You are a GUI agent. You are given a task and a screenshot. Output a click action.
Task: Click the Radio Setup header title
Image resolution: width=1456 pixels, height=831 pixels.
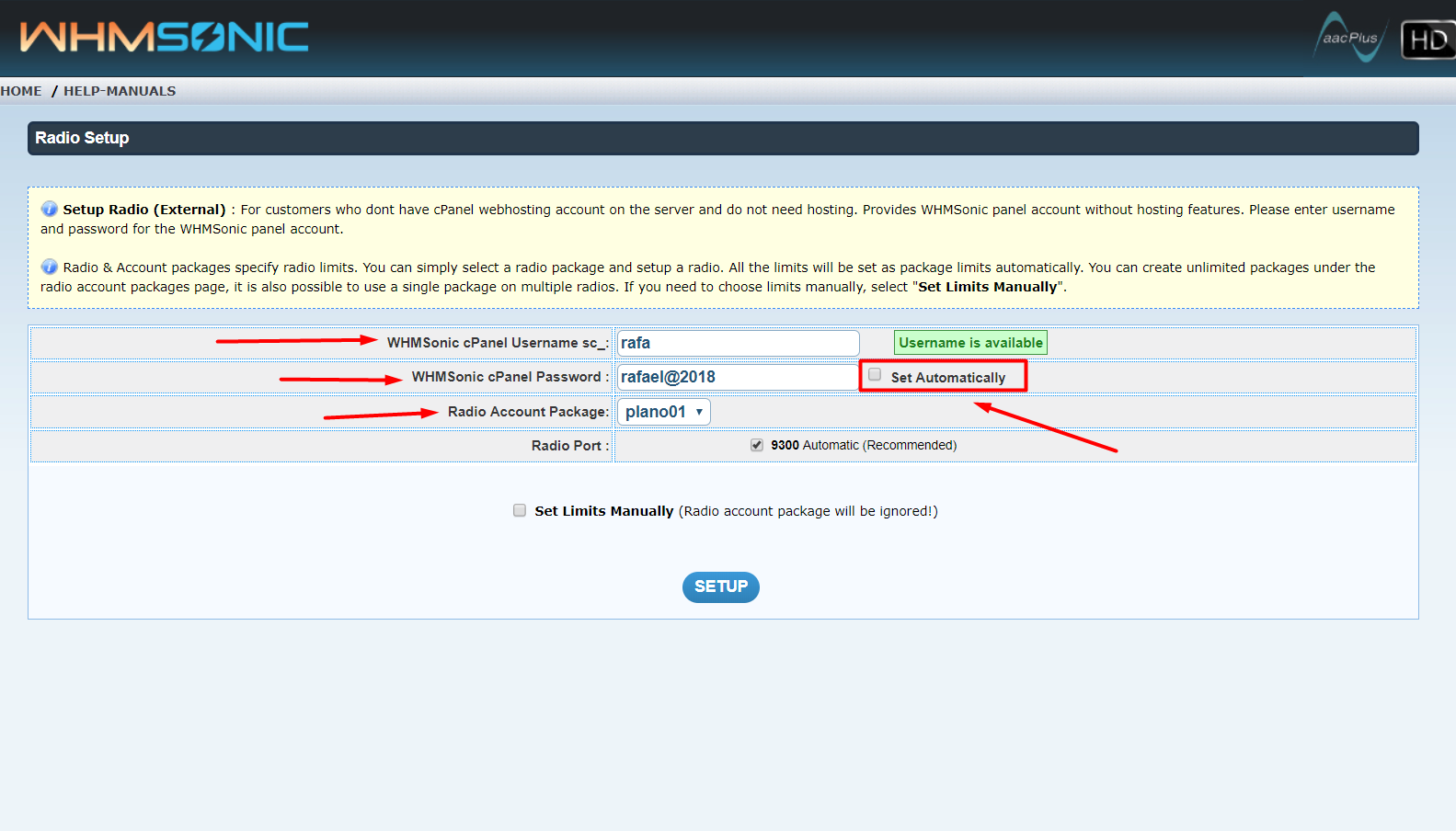pos(82,138)
